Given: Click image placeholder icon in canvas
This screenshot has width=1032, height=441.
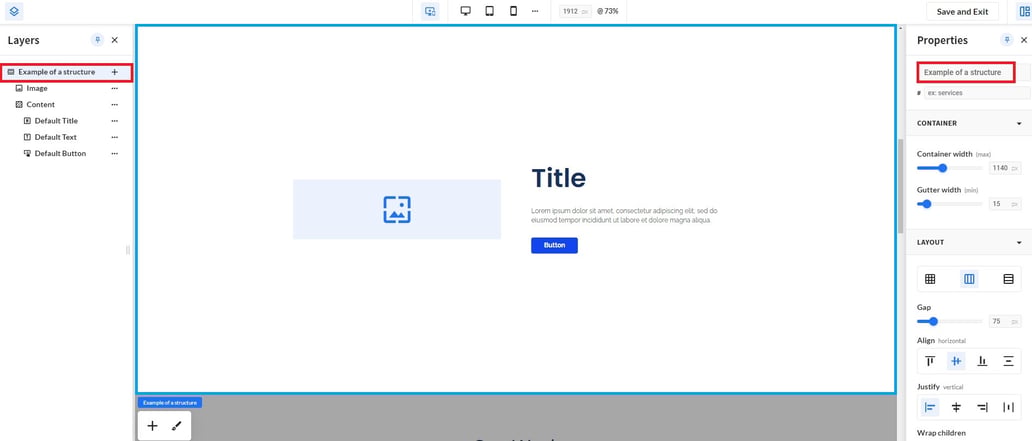Looking at the screenshot, I should click(397, 209).
